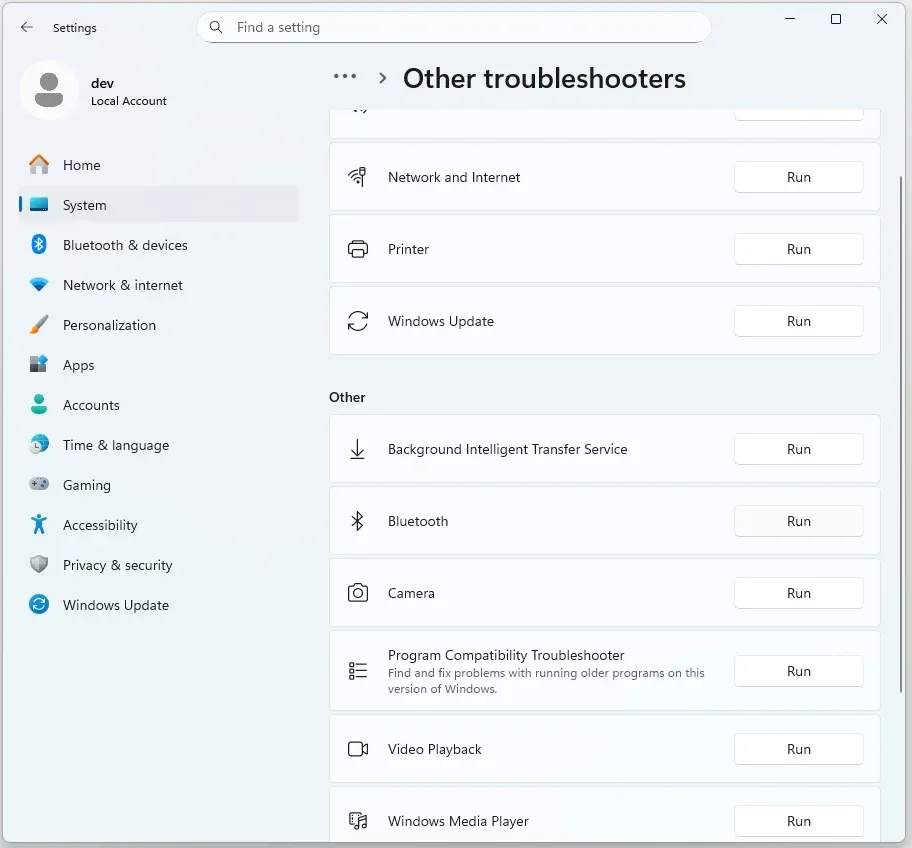The image size is (912, 848).
Task: Expand the breadcrumb ellipsis menu
Action: point(345,76)
